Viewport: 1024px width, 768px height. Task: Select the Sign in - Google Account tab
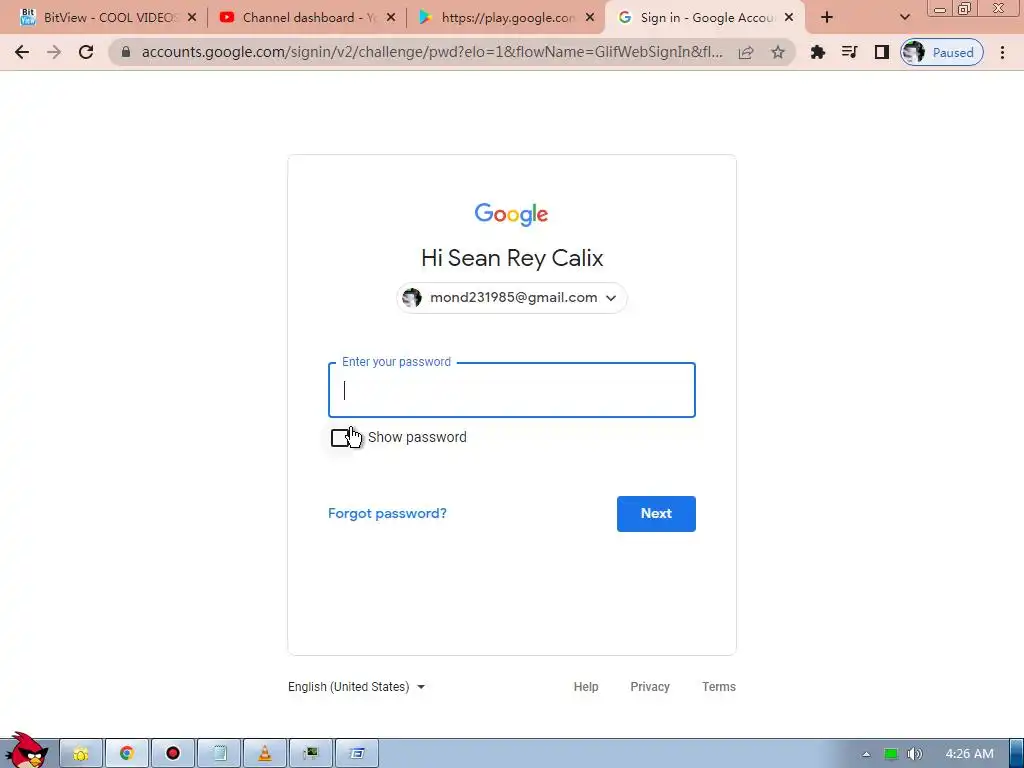[x=705, y=18]
